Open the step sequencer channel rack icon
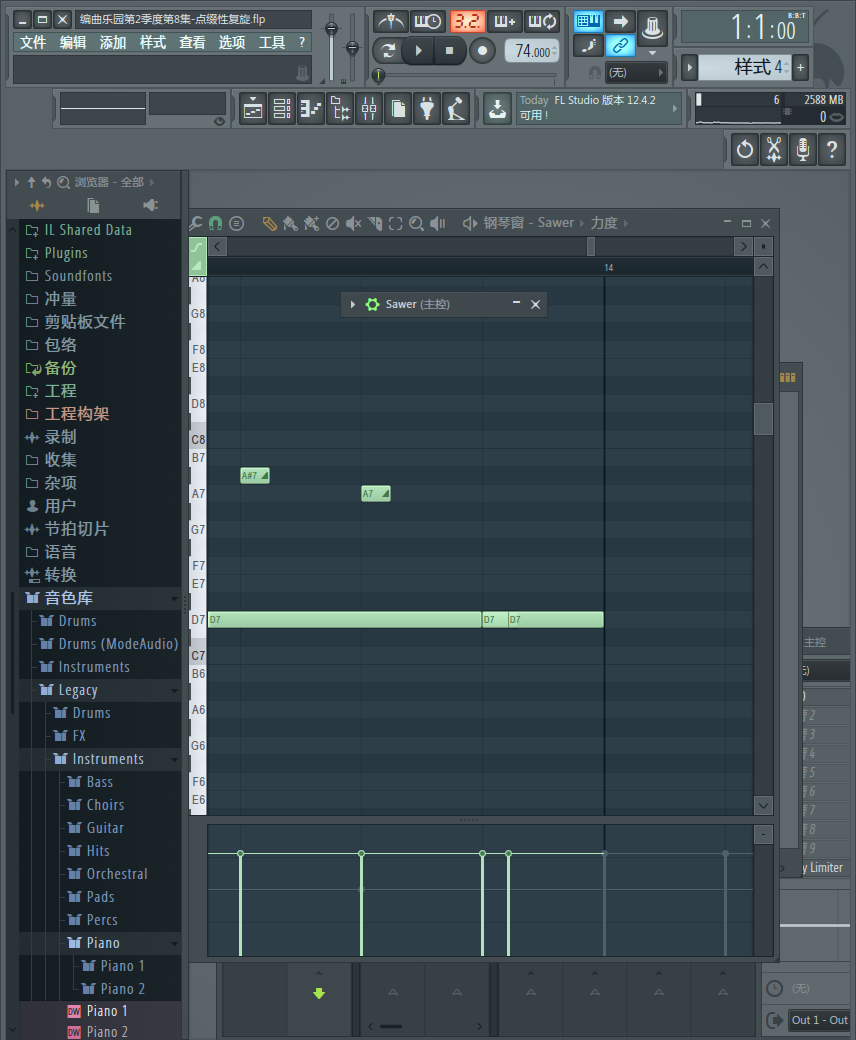Screen dimensions: 856x1040 (x=281, y=108)
